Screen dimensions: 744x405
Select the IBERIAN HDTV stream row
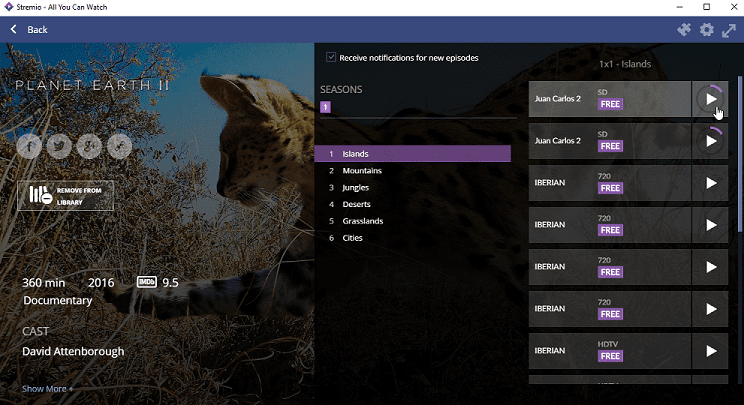610,351
